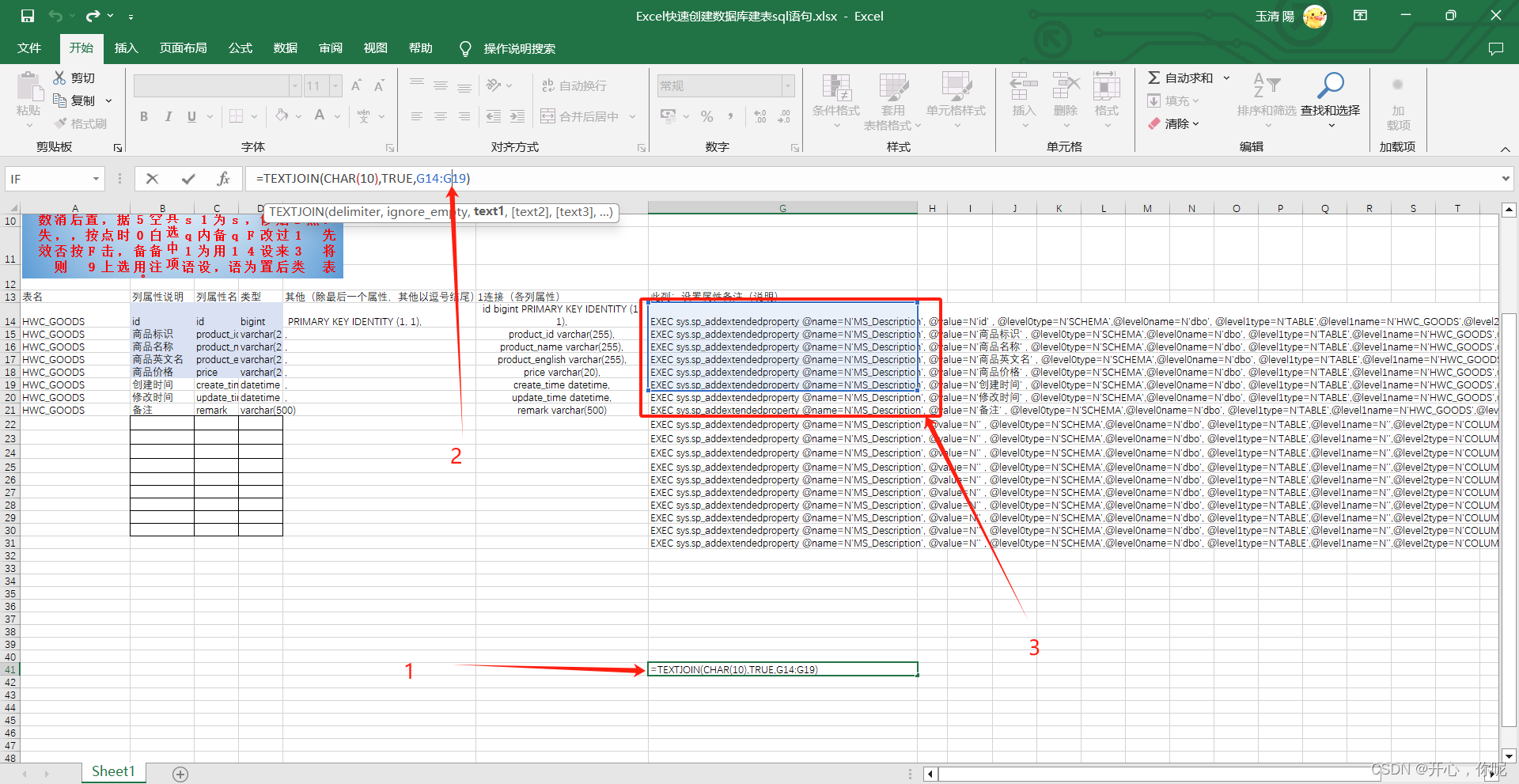Open the font size dropdown
Image resolution: width=1519 pixels, height=784 pixels.
point(335,85)
